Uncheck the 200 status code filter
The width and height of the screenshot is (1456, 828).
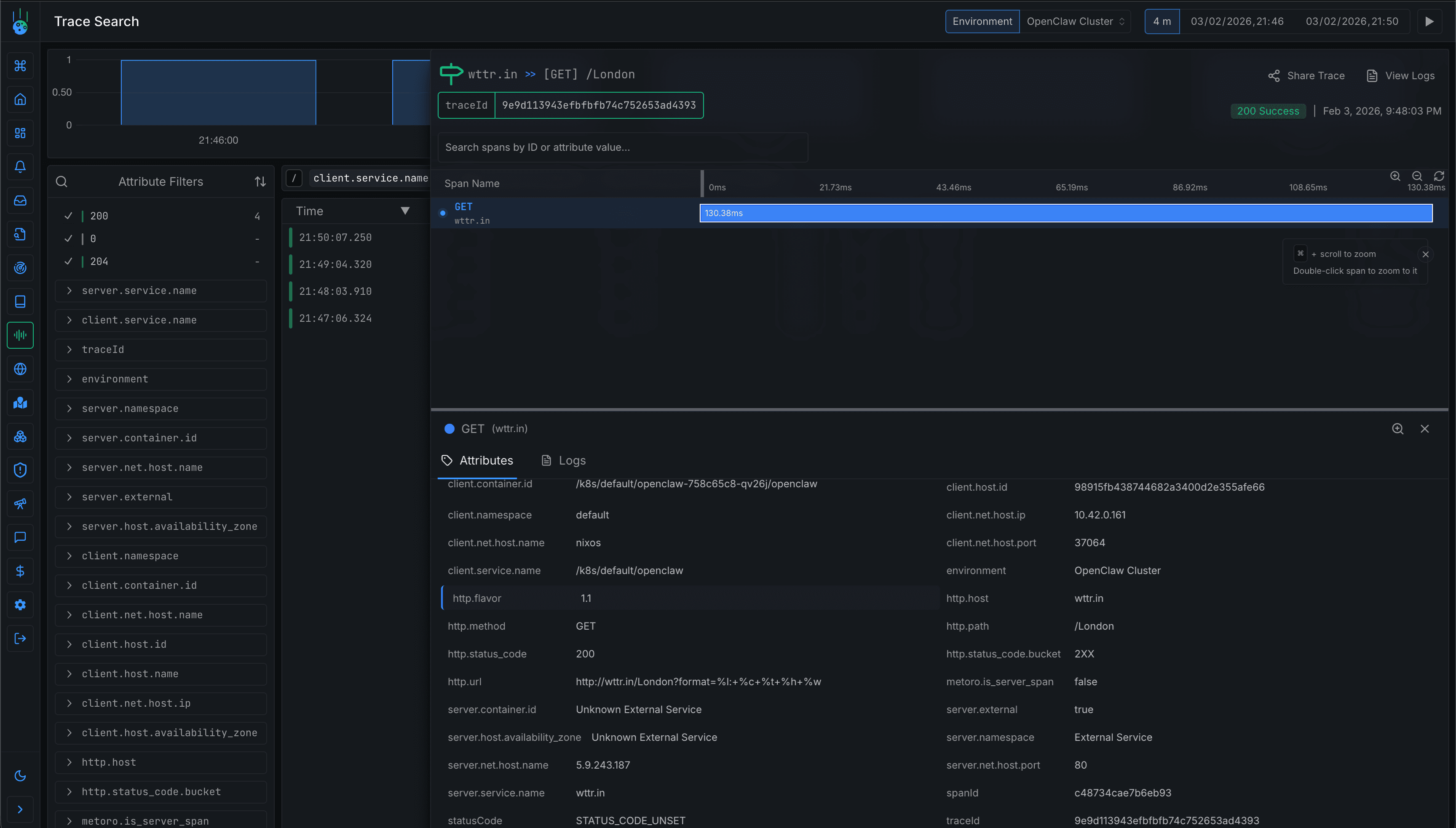click(x=68, y=216)
